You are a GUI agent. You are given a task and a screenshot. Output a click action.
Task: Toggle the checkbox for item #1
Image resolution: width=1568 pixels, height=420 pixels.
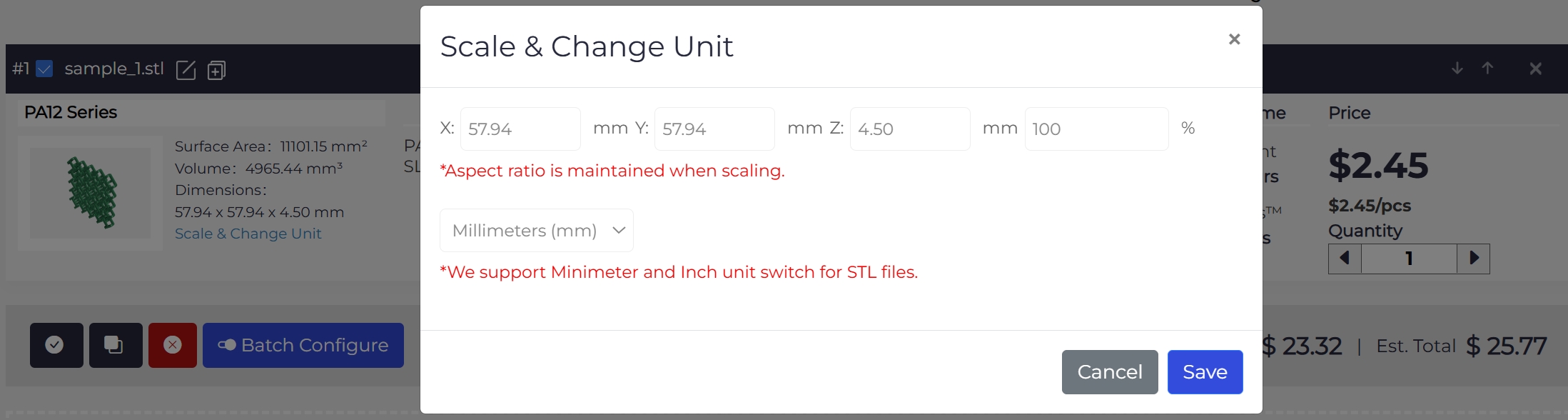coord(44,69)
